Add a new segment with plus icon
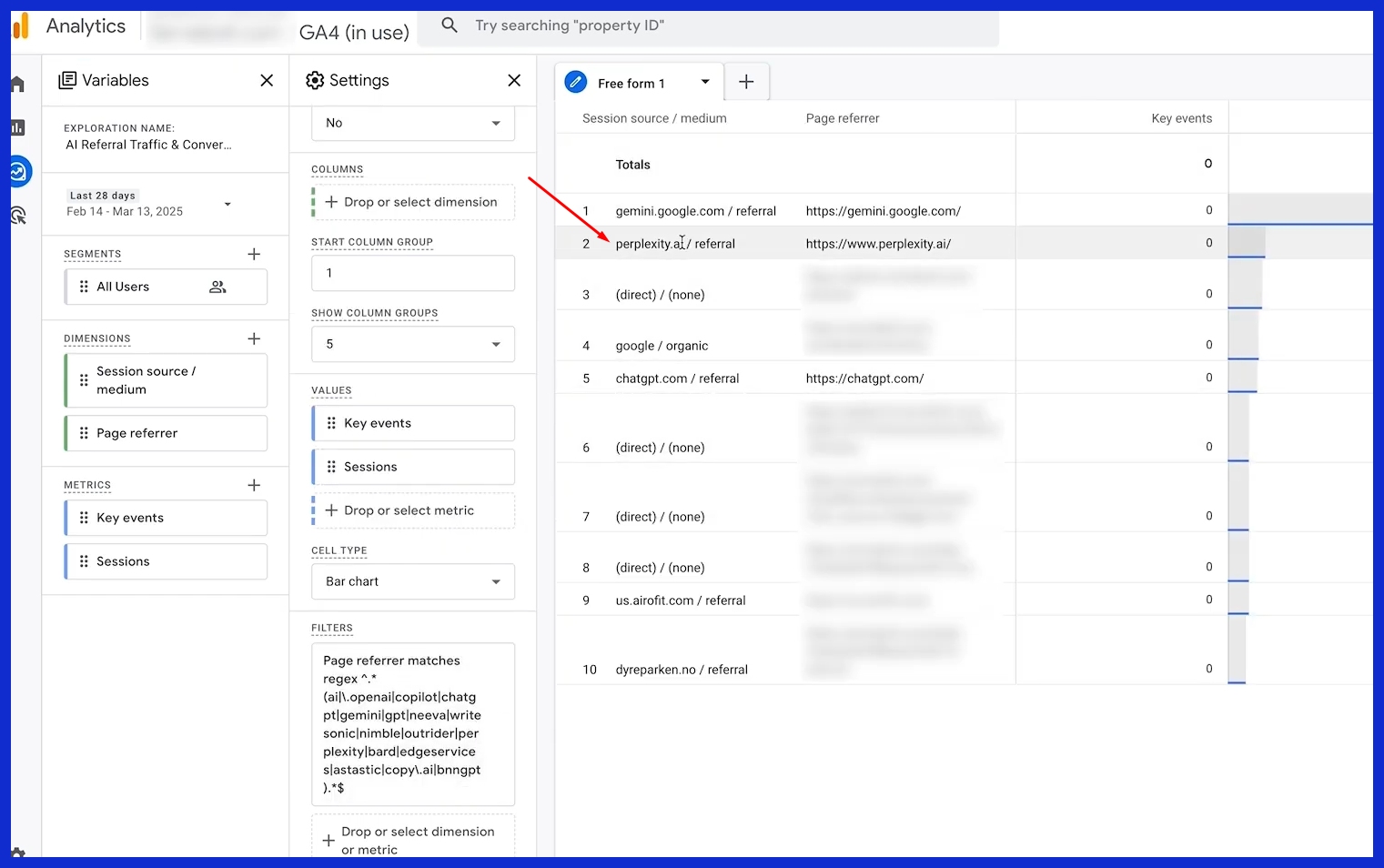This screenshot has height=868, width=1384. tap(254, 254)
